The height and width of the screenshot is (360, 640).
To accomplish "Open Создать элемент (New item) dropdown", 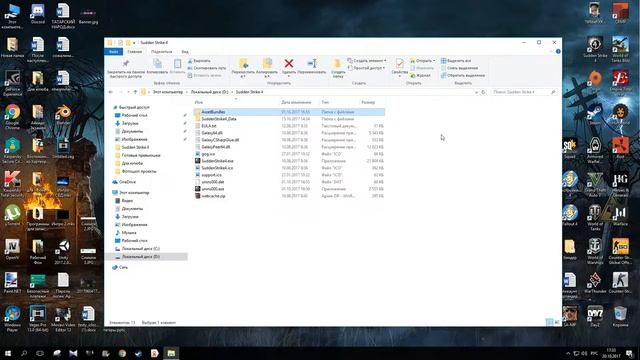I will [367, 61].
